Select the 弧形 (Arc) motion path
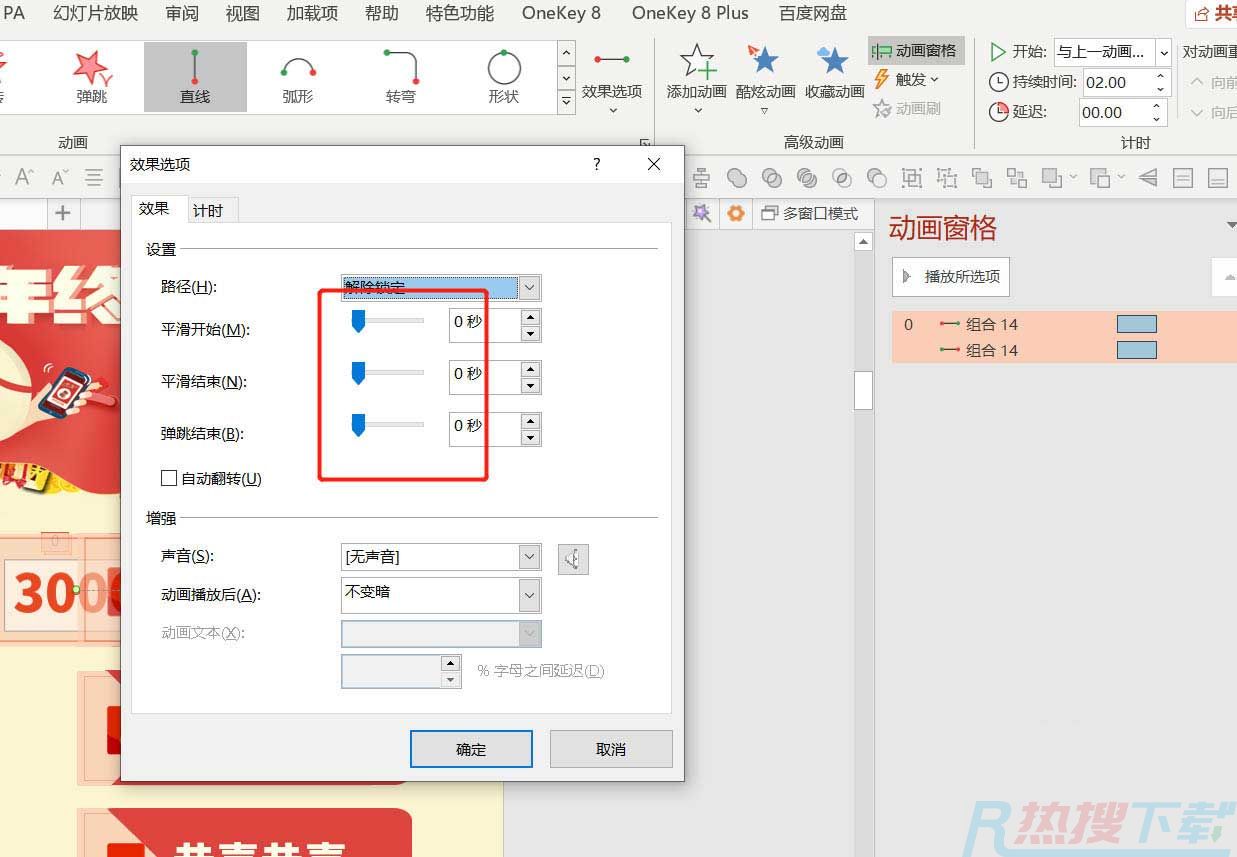This screenshot has height=857, width=1237. pyautogui.click(x=297, y=77)
